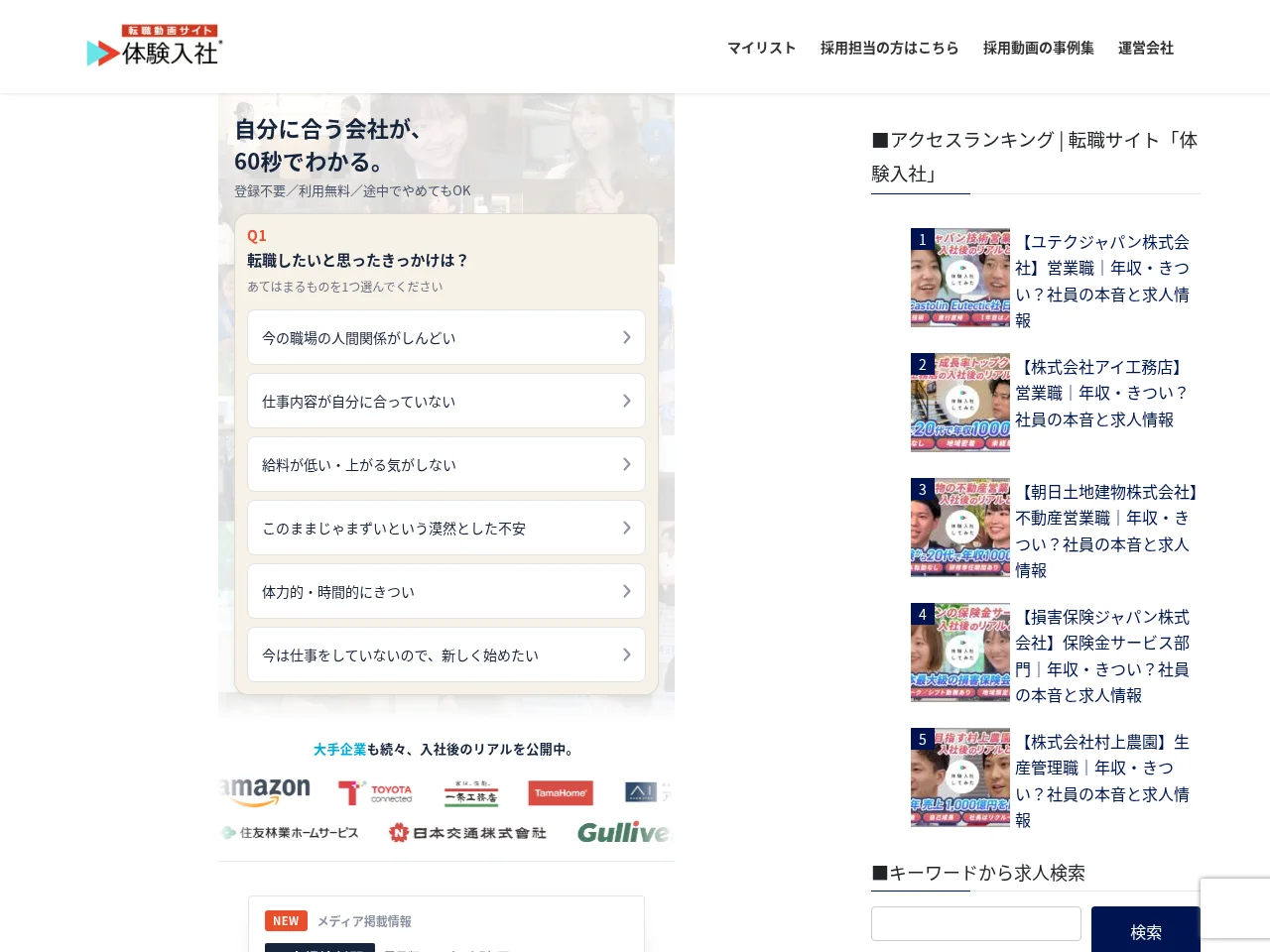Open rank 5 村上農園 video thumbnail

click(x=960, y=777)
